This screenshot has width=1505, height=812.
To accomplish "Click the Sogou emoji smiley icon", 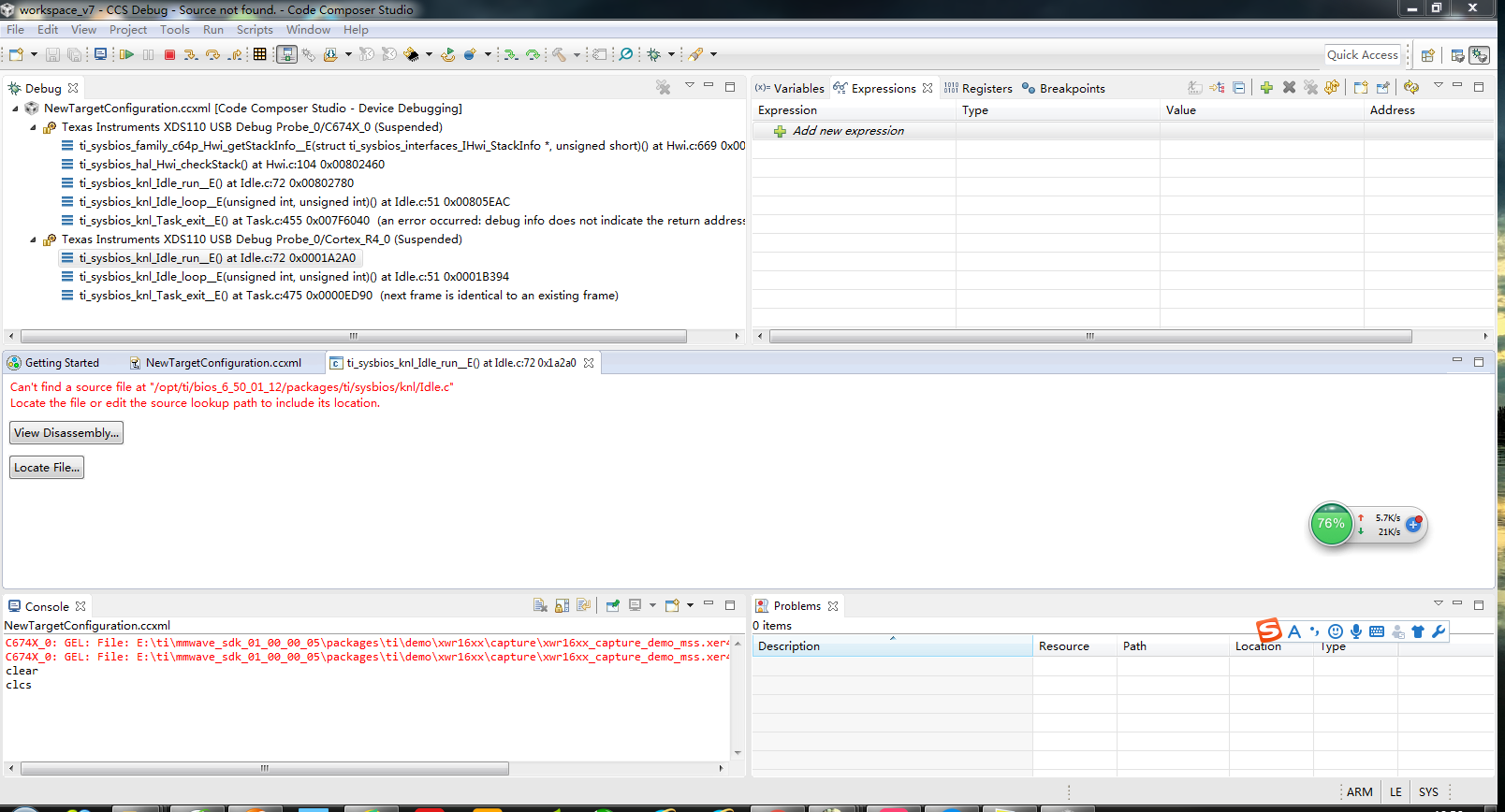I will pyautogui.click(x=1336, y=631).
